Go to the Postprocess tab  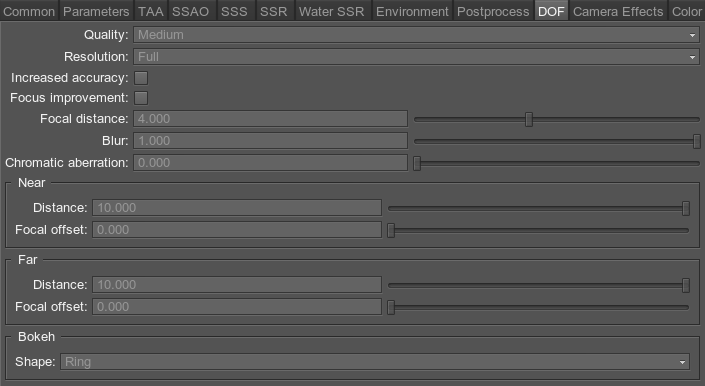(493, 11)
